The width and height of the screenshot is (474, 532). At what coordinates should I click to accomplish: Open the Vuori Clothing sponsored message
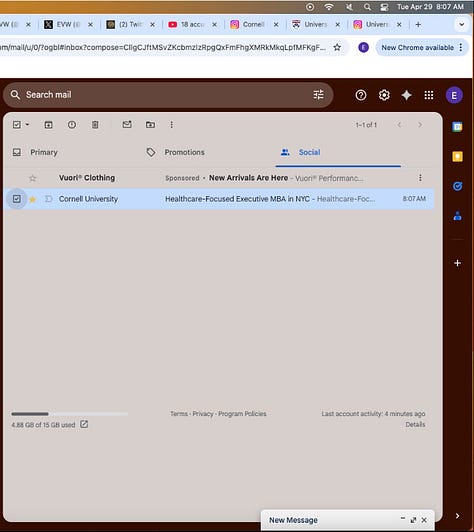tap(219, 178)
